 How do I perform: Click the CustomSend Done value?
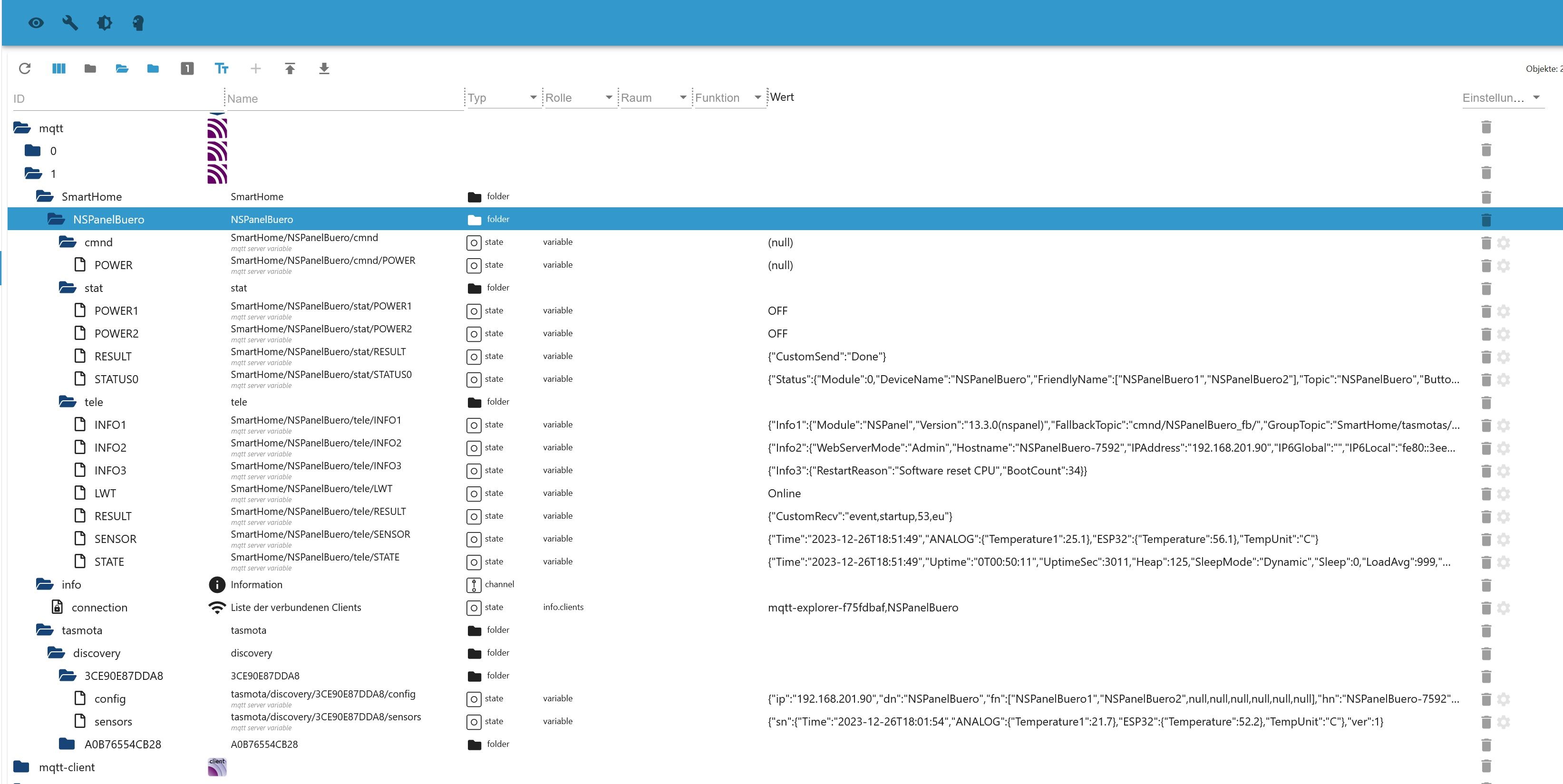pyautogui.click(x=827, y=357)
